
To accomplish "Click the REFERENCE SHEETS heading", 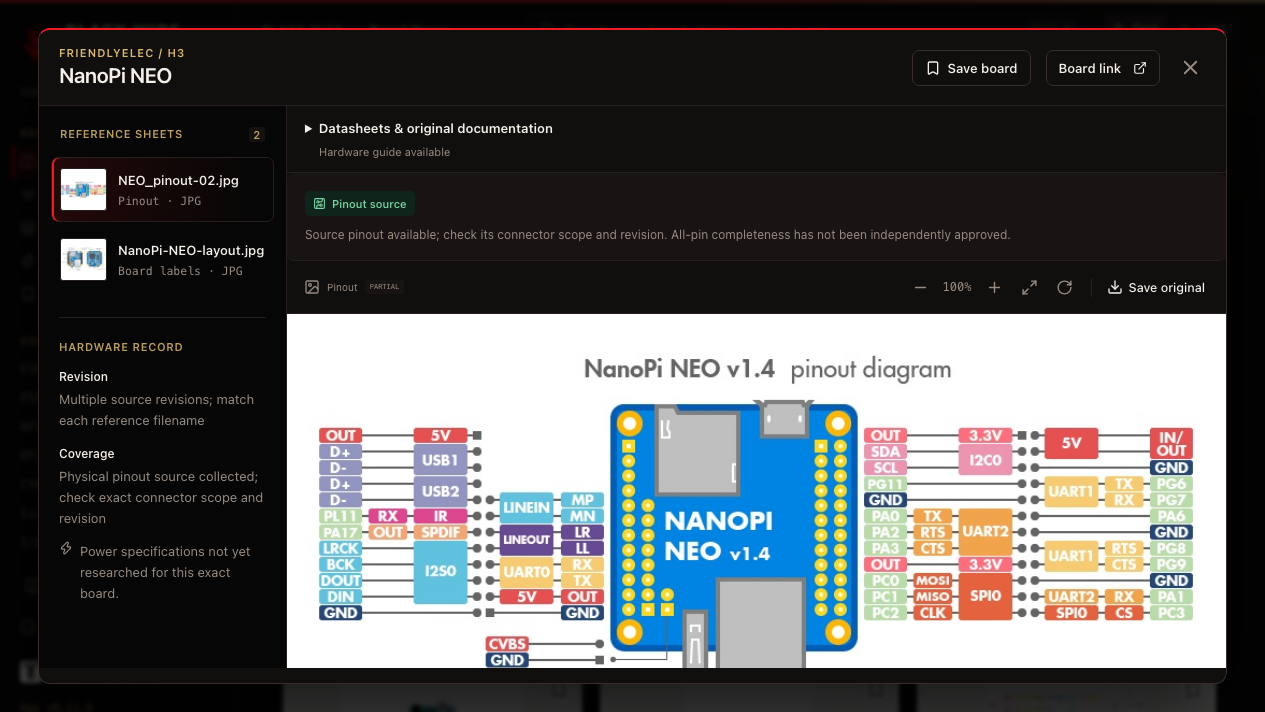I will coord(121,134).
